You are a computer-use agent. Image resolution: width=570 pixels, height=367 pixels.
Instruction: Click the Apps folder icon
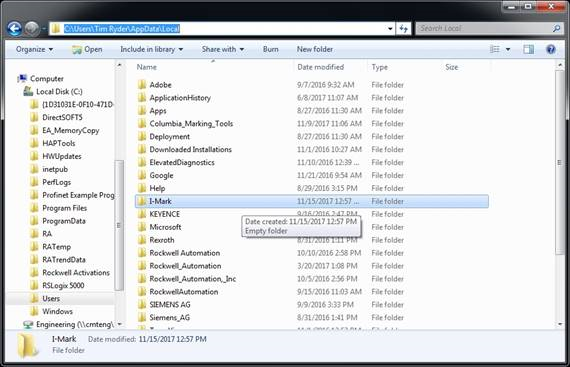[x=142, y=110]
